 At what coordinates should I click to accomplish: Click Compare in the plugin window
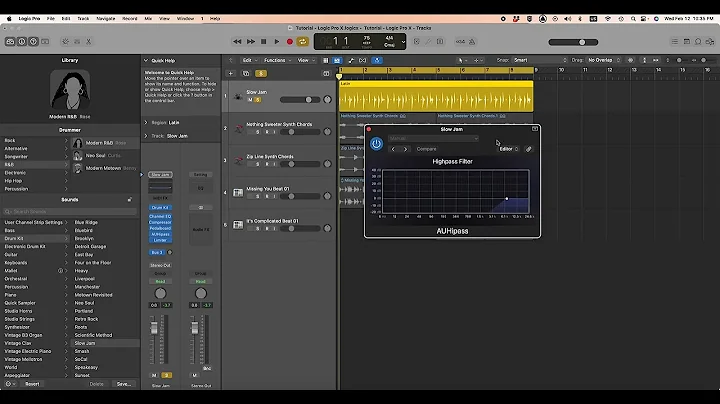tap(427, 149)
